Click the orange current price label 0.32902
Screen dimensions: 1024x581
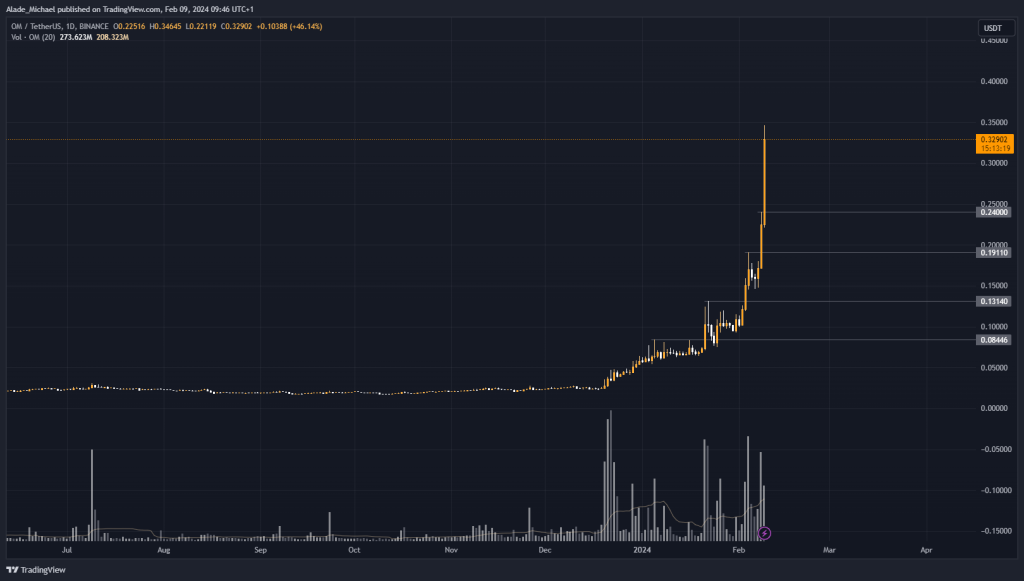997,139
